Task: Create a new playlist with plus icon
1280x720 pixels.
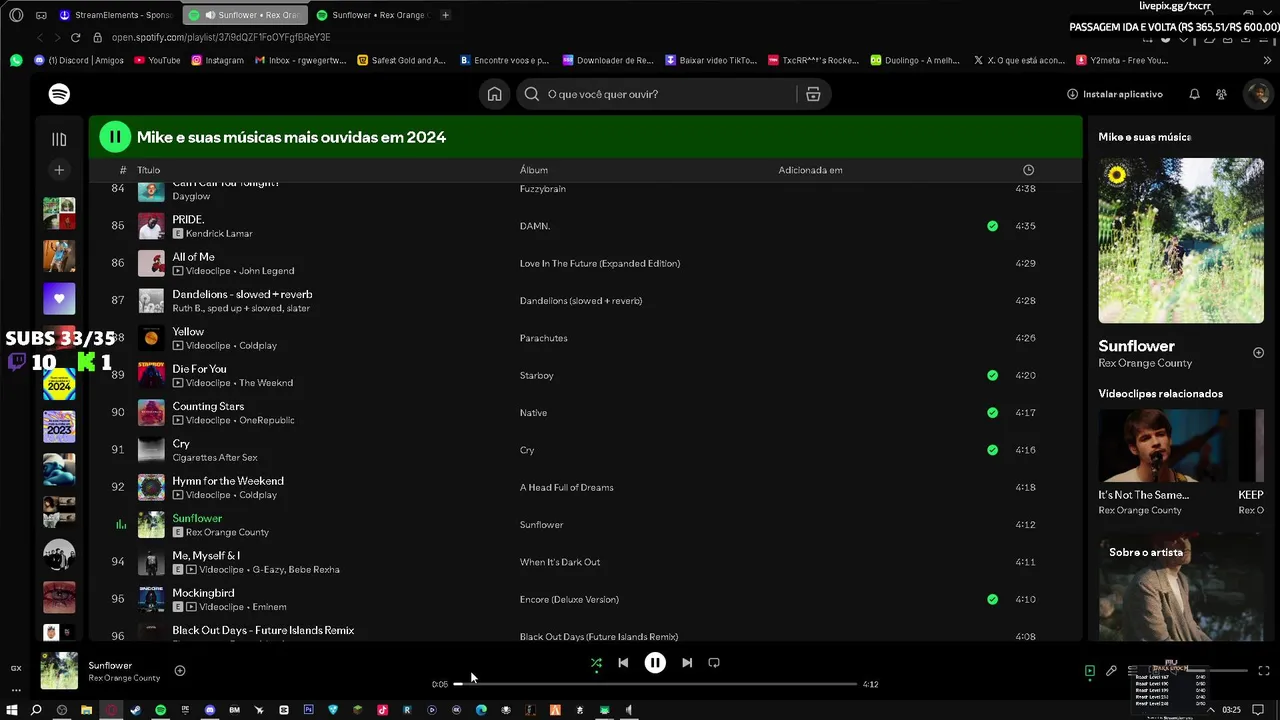Action: 59,170
